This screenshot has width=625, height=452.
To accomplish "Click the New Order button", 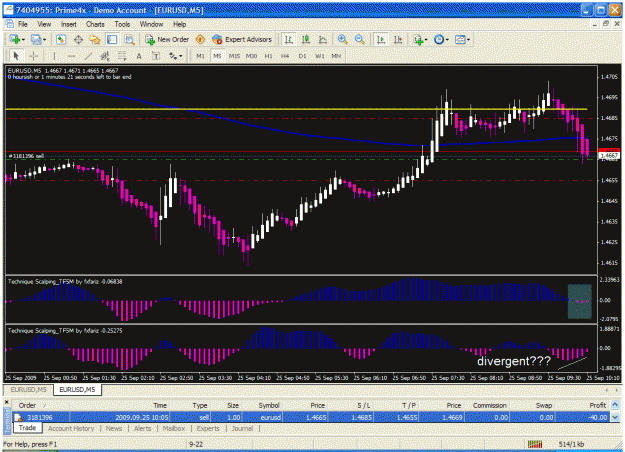I will click(167, 39).
